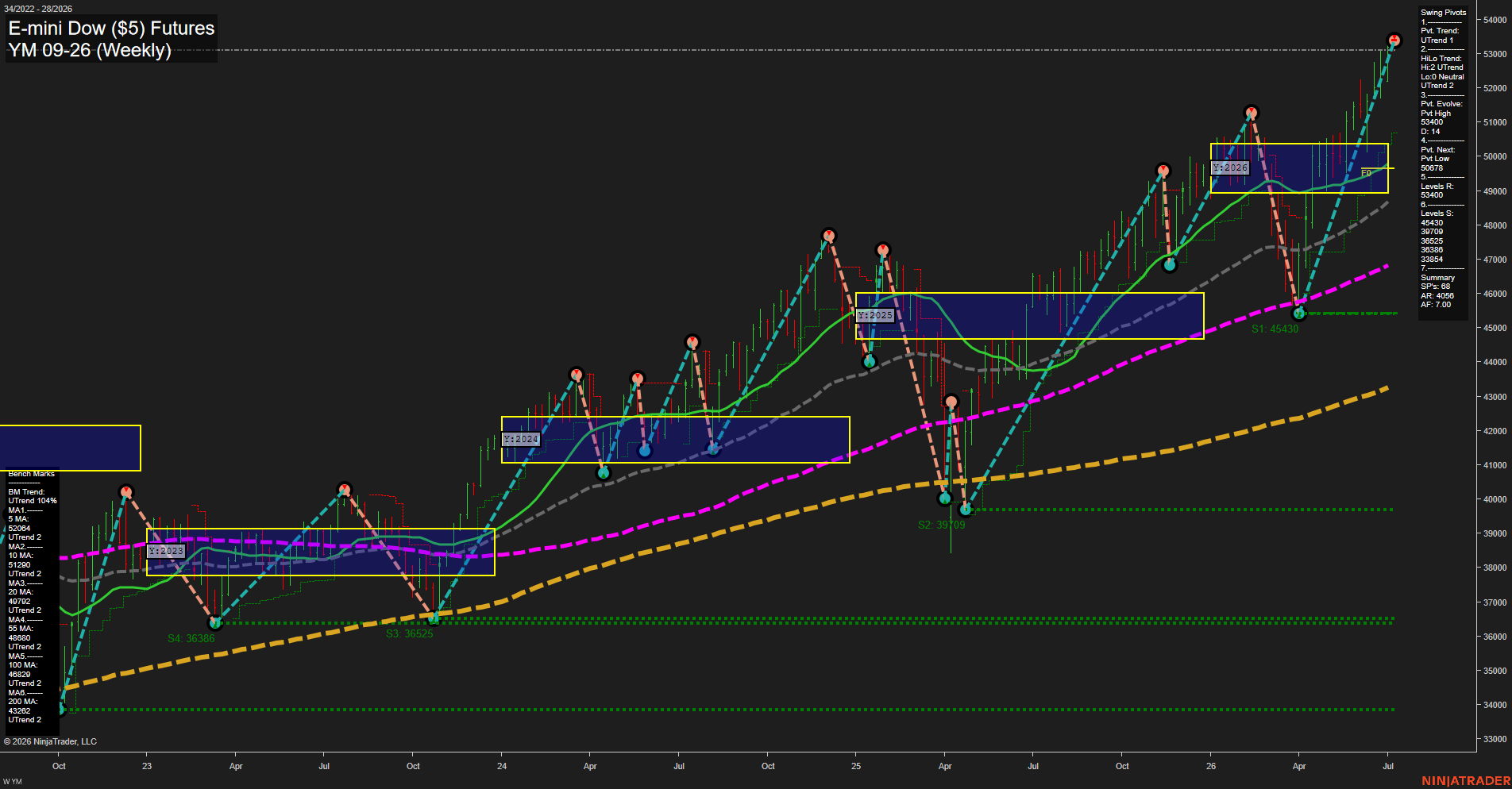
Task: Click the 'Pvt. Evolve:' label
Action: [1441, 104]
